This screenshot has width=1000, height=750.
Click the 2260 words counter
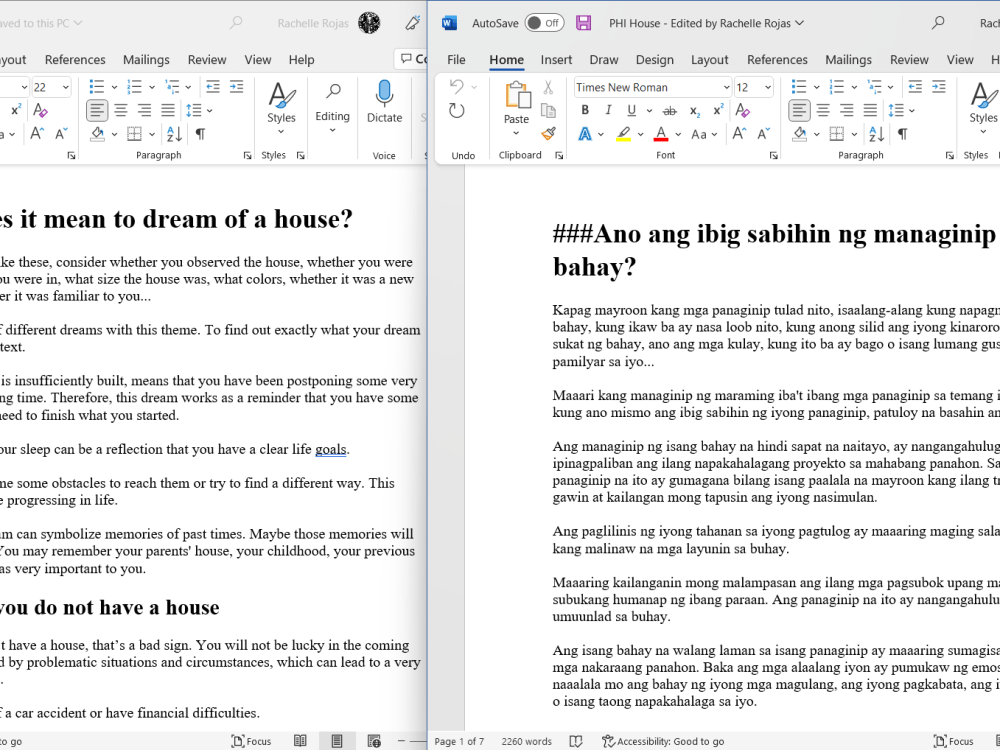526,741
